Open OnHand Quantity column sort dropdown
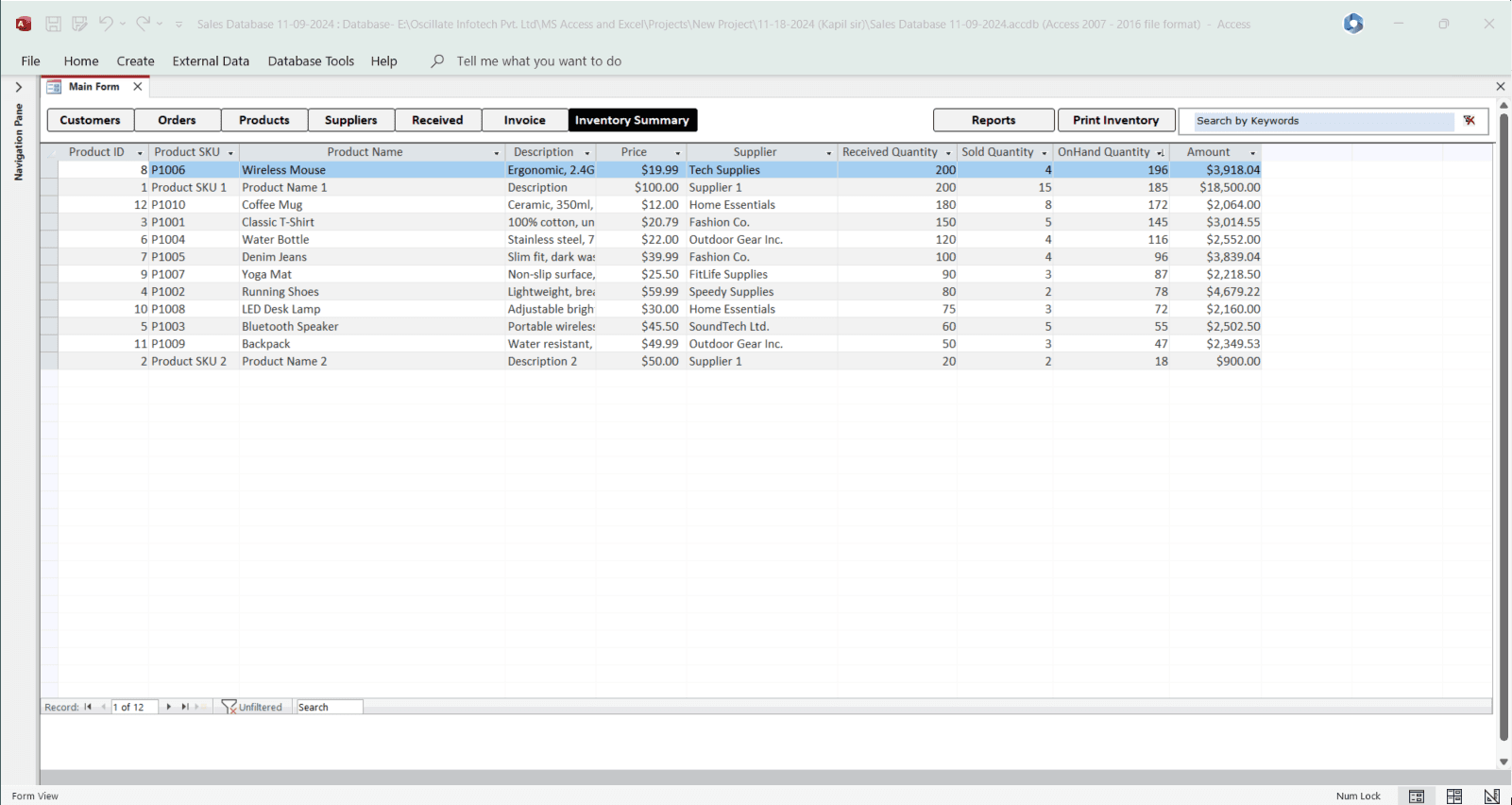 click(x=1161, y=153)
